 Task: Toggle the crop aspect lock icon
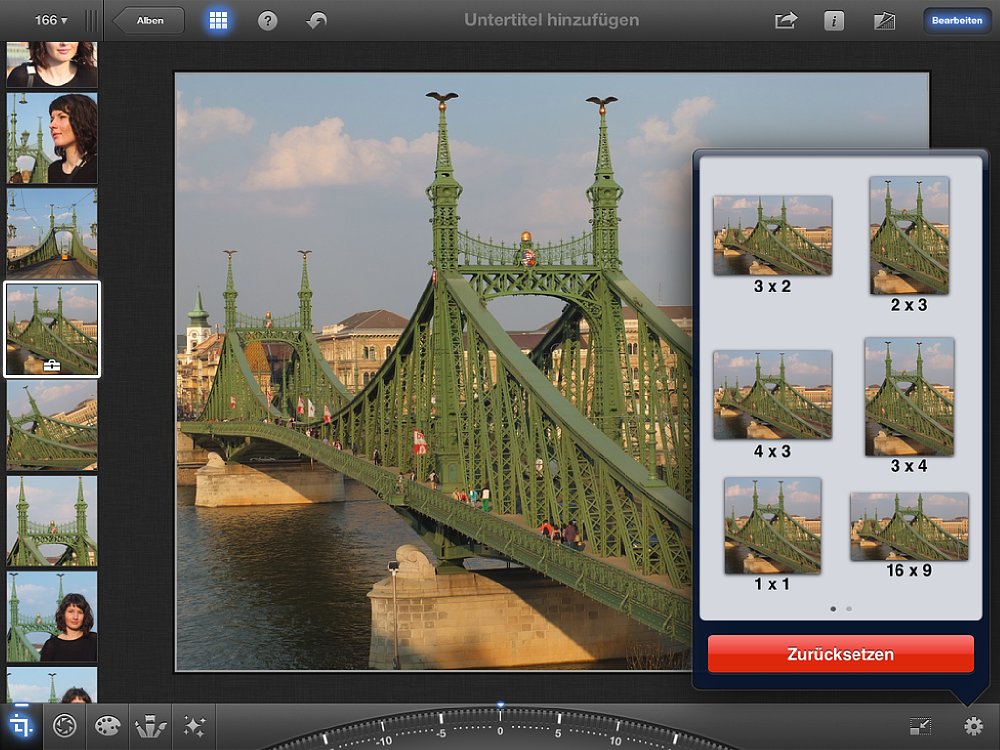click(920, 726)
